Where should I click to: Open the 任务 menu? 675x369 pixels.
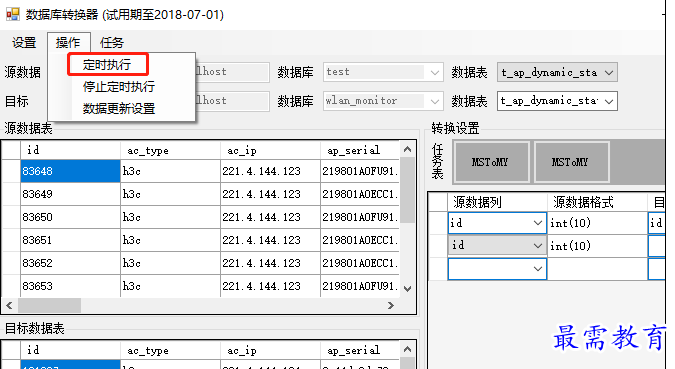(112, 43)
